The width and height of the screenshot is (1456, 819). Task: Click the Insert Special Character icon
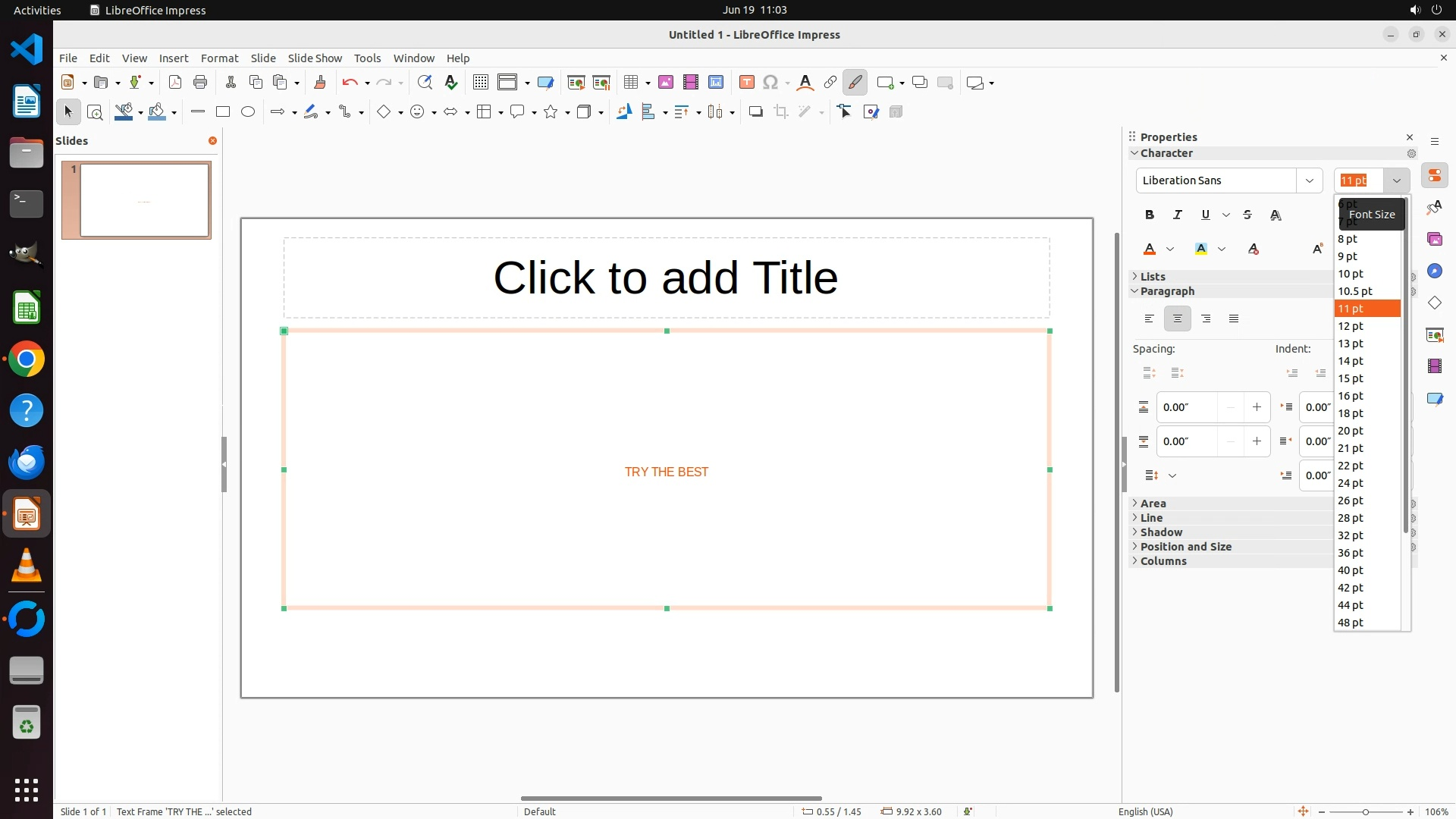770,83
